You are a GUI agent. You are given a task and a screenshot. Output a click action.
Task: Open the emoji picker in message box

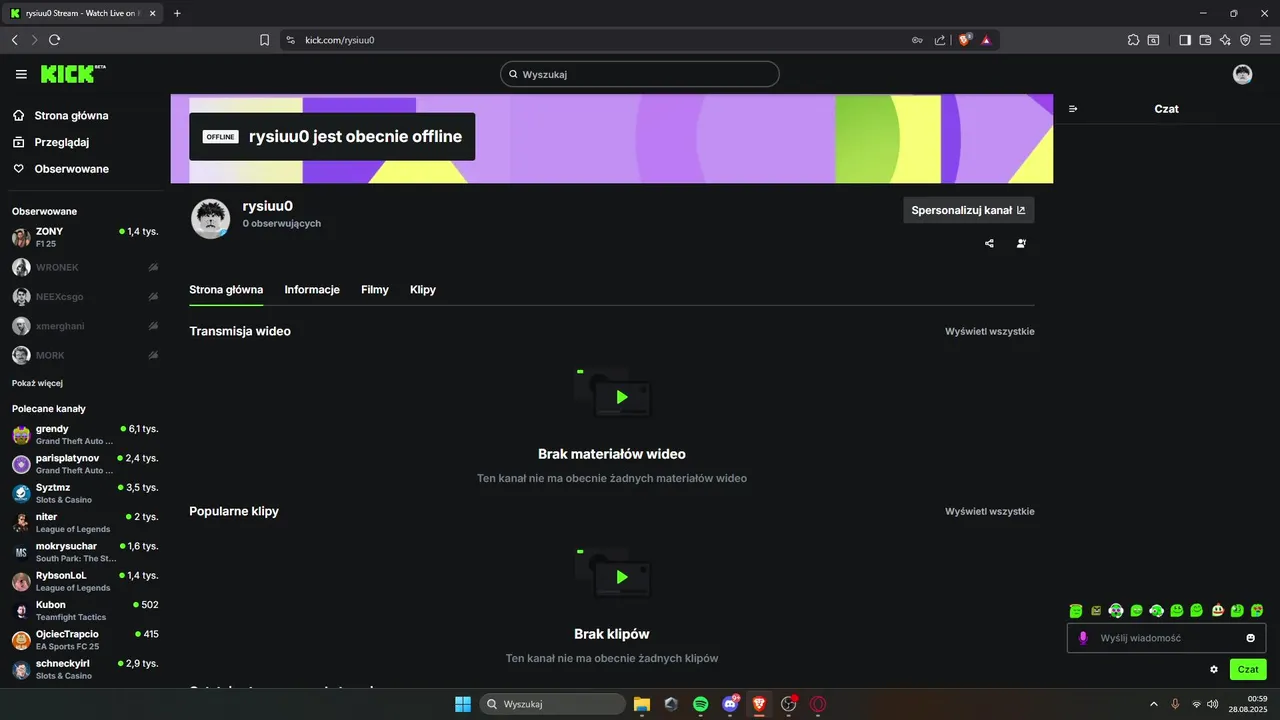click(x=1250, y=638)
